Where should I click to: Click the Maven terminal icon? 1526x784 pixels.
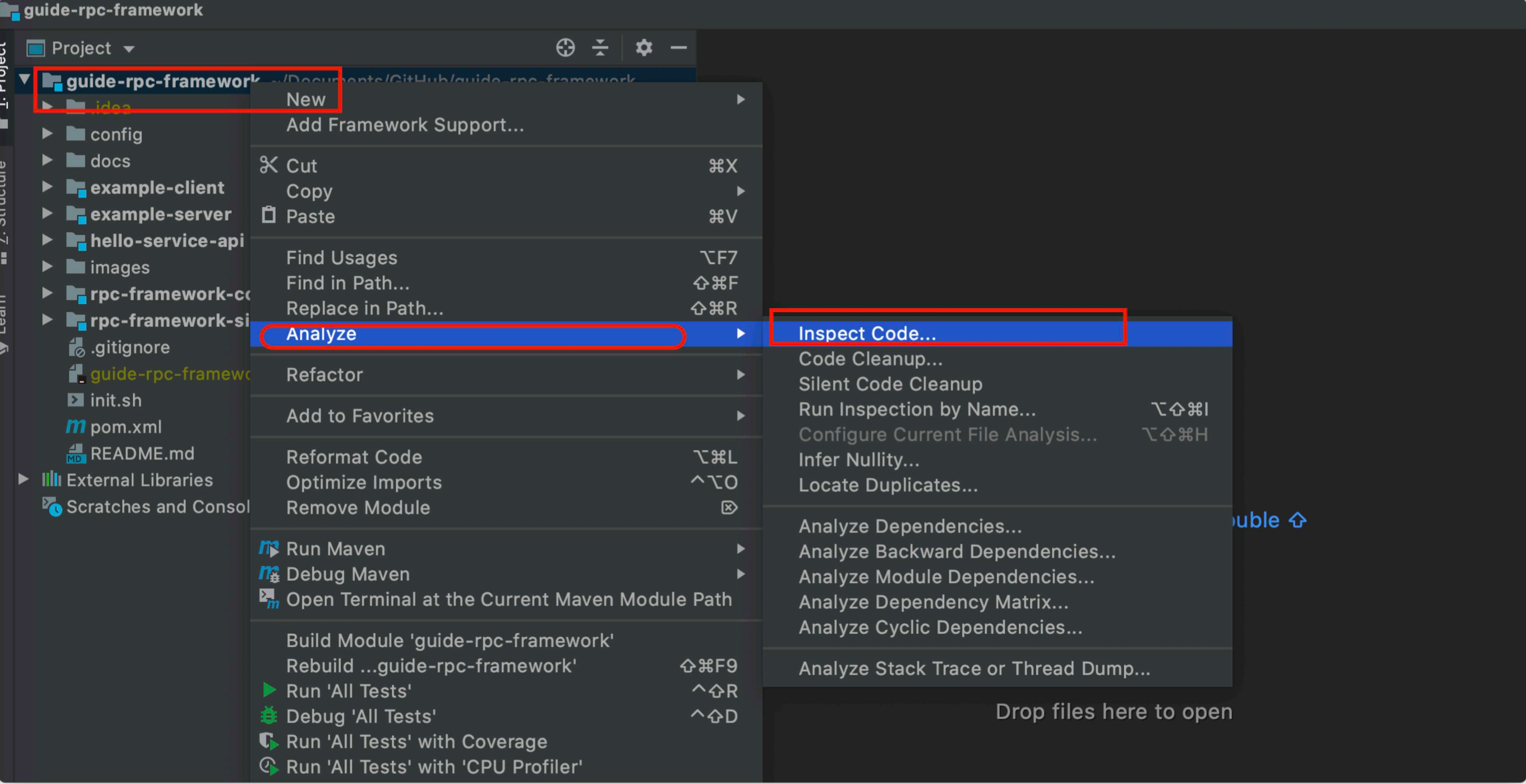coord(269,599)
